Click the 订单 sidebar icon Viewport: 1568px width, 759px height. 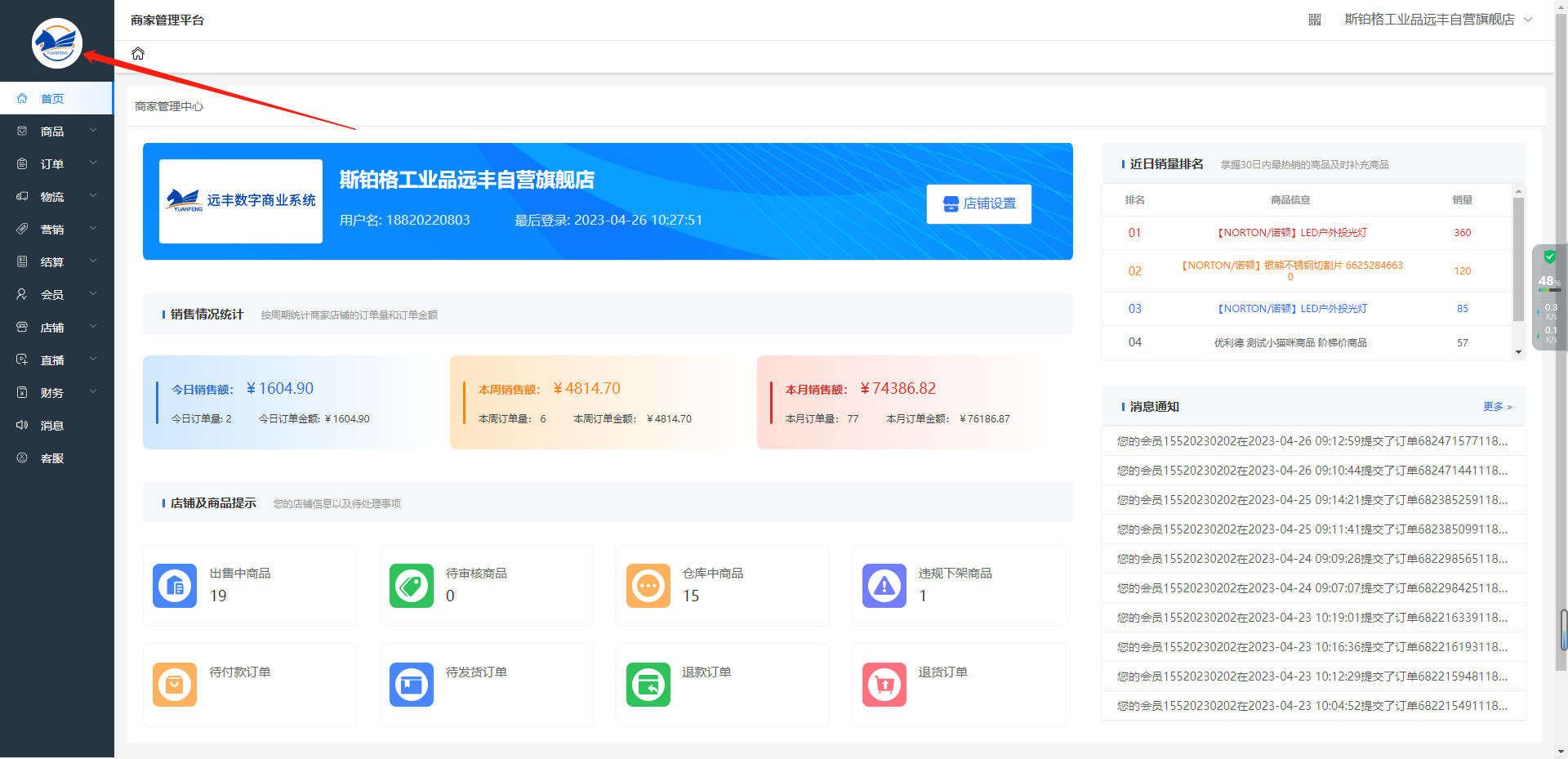22,164
